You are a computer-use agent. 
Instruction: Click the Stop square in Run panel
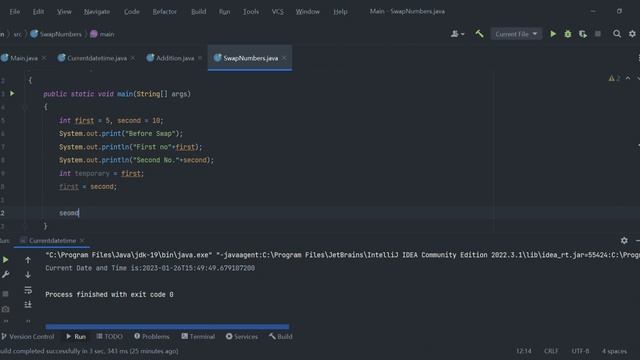click(5, 294)
